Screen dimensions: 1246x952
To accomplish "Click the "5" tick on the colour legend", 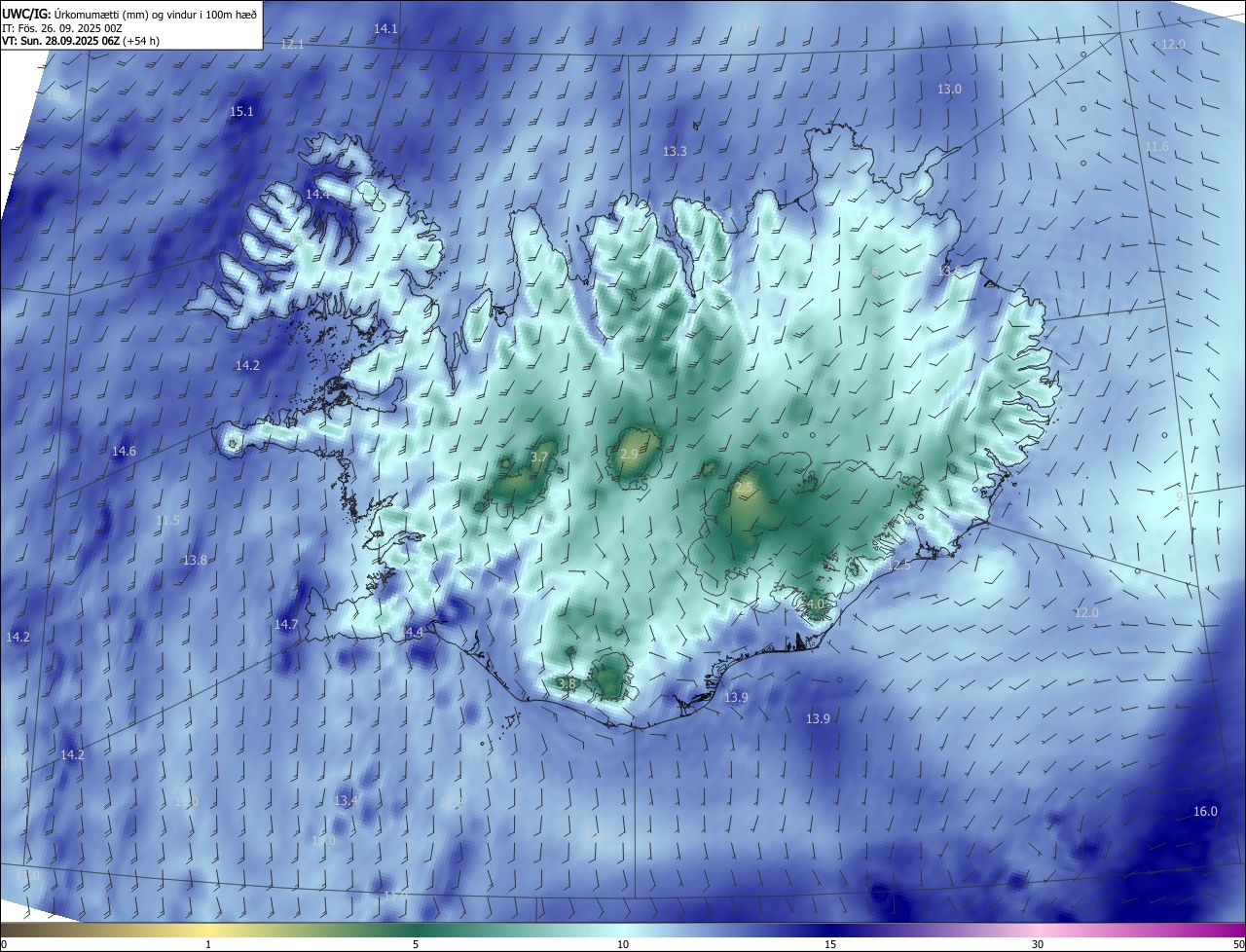I will click(416, 945).
